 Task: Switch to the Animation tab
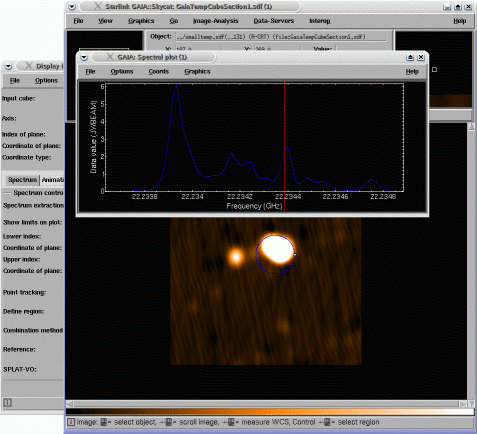pos(52,180)
